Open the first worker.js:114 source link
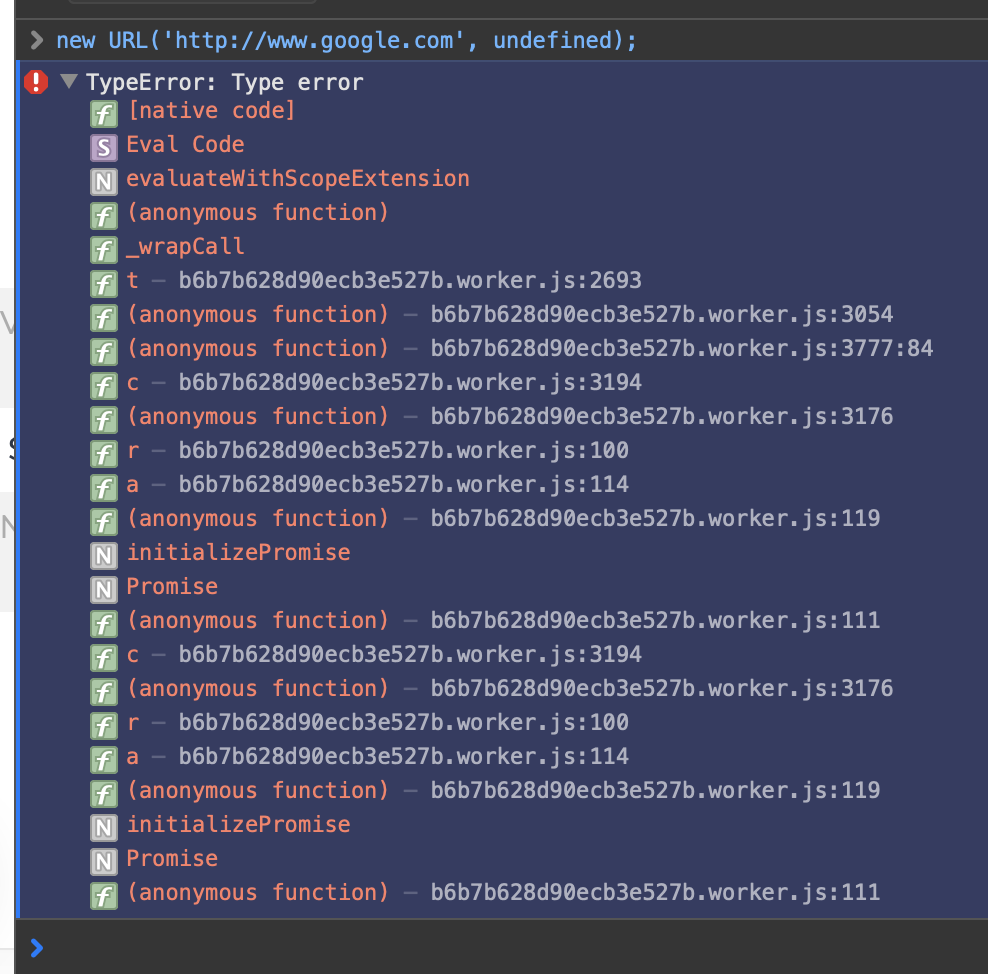Image resolution: width=988 pixels, height=974 pixels. (403, 485)
